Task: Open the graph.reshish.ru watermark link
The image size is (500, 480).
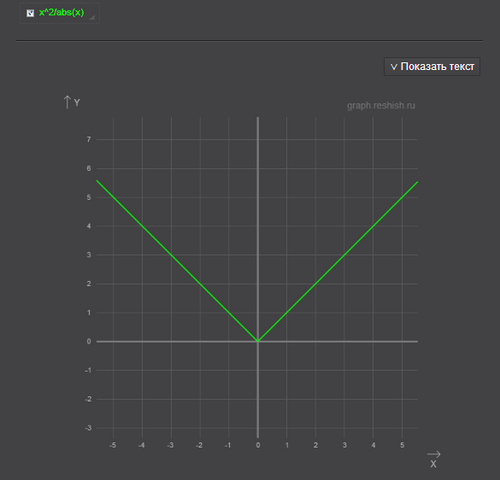Action: [x=381, y=106]
